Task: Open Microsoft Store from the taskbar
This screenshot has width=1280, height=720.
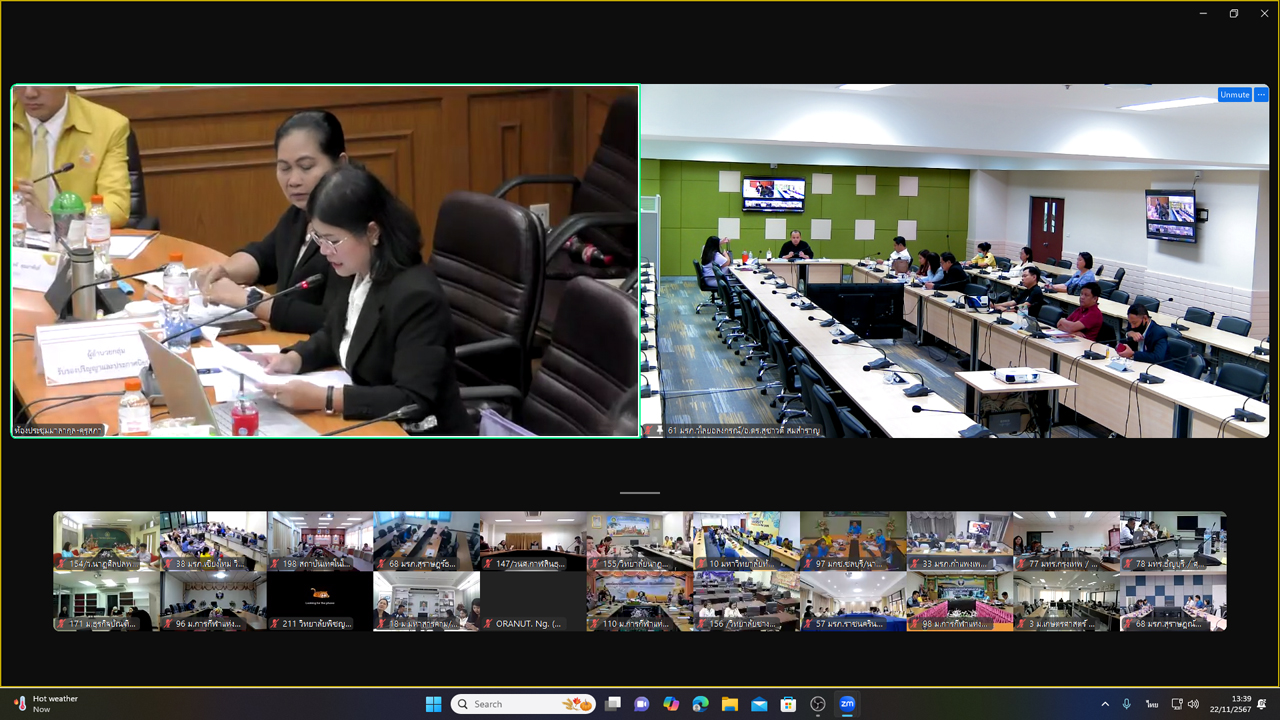Action: [x=788, y=704]
